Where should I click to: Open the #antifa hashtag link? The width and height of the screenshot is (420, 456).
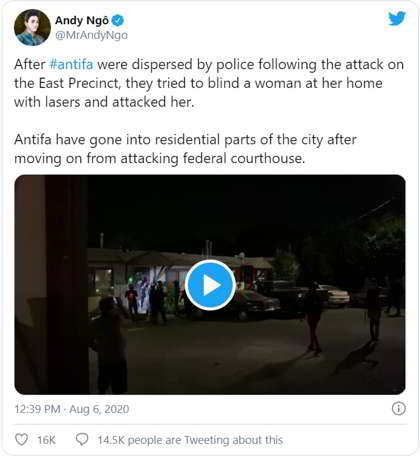tap(71, 64)
